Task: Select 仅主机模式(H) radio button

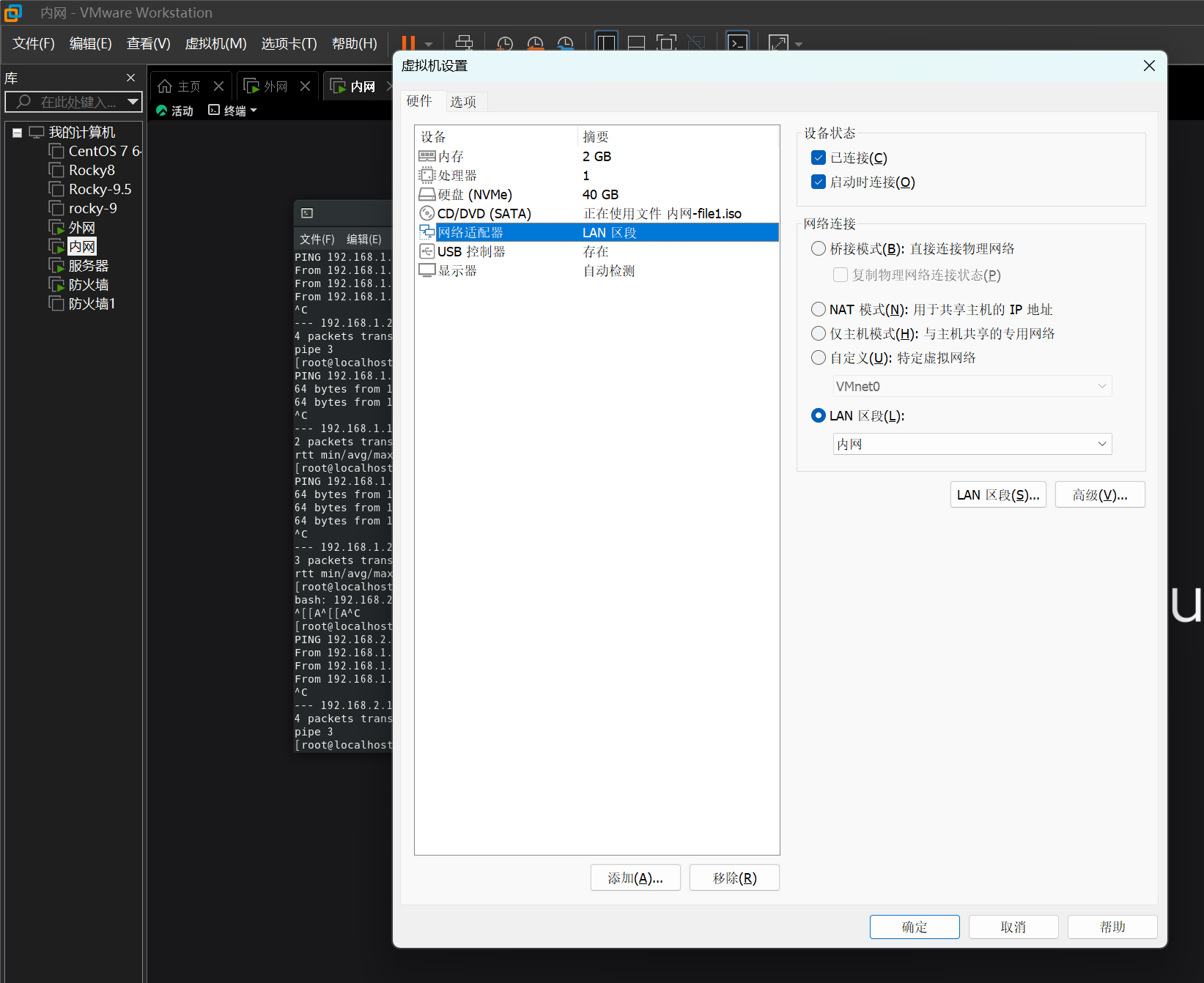Action: [819, 333]
